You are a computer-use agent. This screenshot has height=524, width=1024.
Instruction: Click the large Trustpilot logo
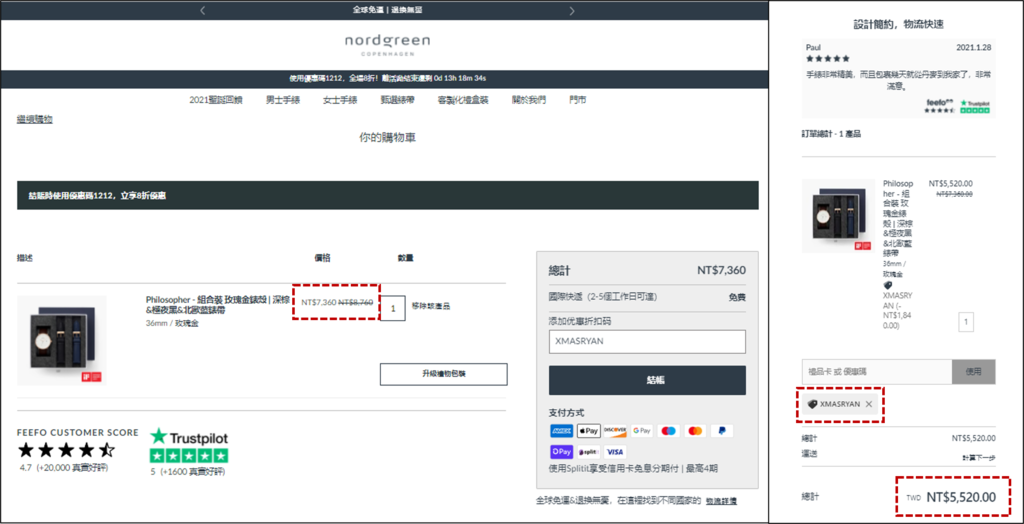click(189, 436)
